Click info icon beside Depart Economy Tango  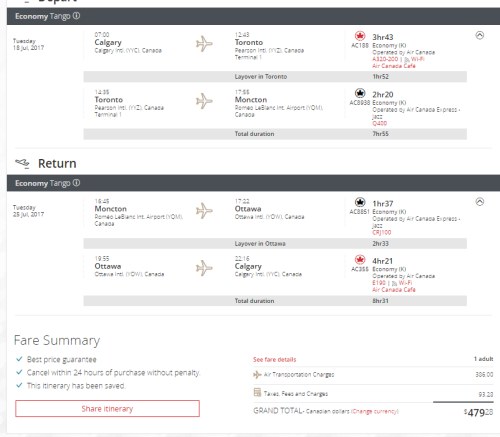tap(76, 16)
